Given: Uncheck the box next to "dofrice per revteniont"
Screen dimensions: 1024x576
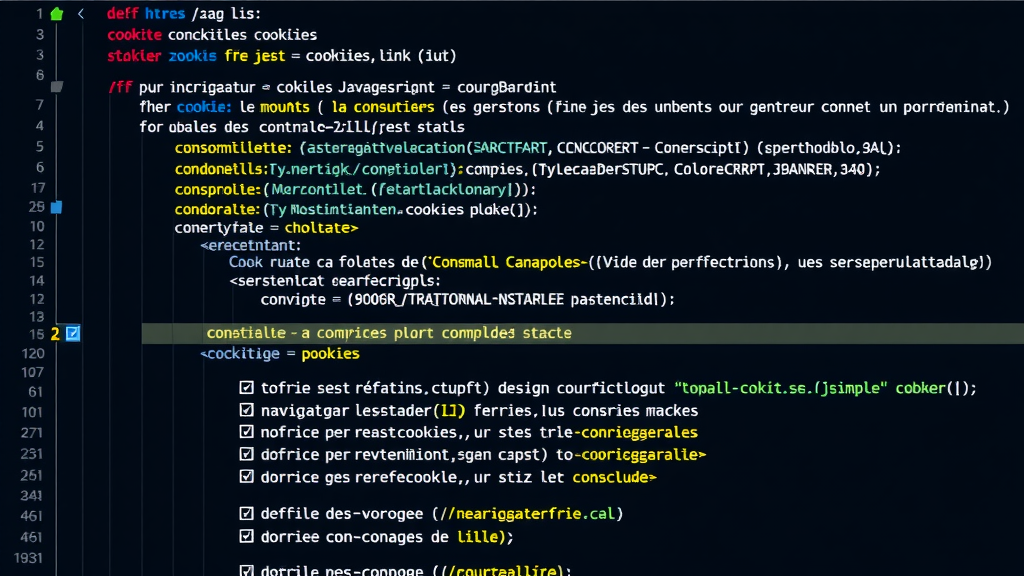Looking at the screenshot, I should click(246, 455).
